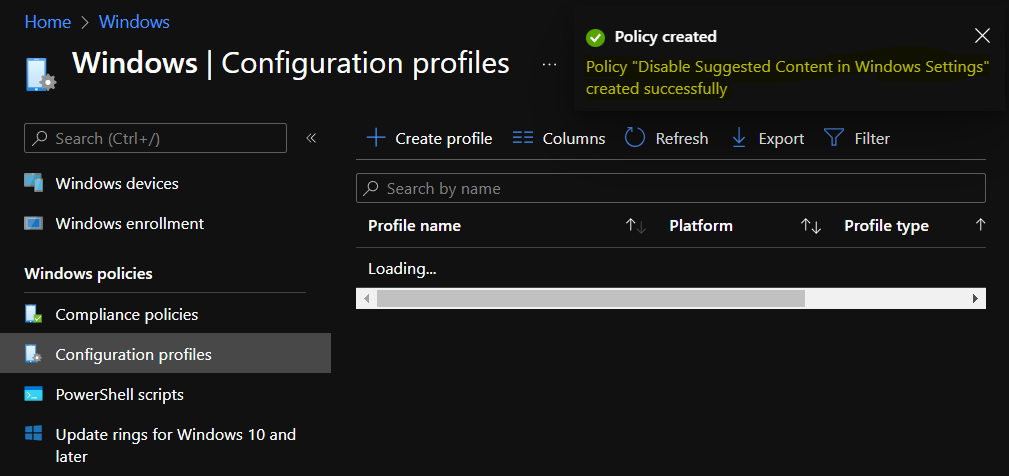Screen dimensions: 1009x476
Task: Click the Update rings Windows logo icon
Action: click(33, 432)
